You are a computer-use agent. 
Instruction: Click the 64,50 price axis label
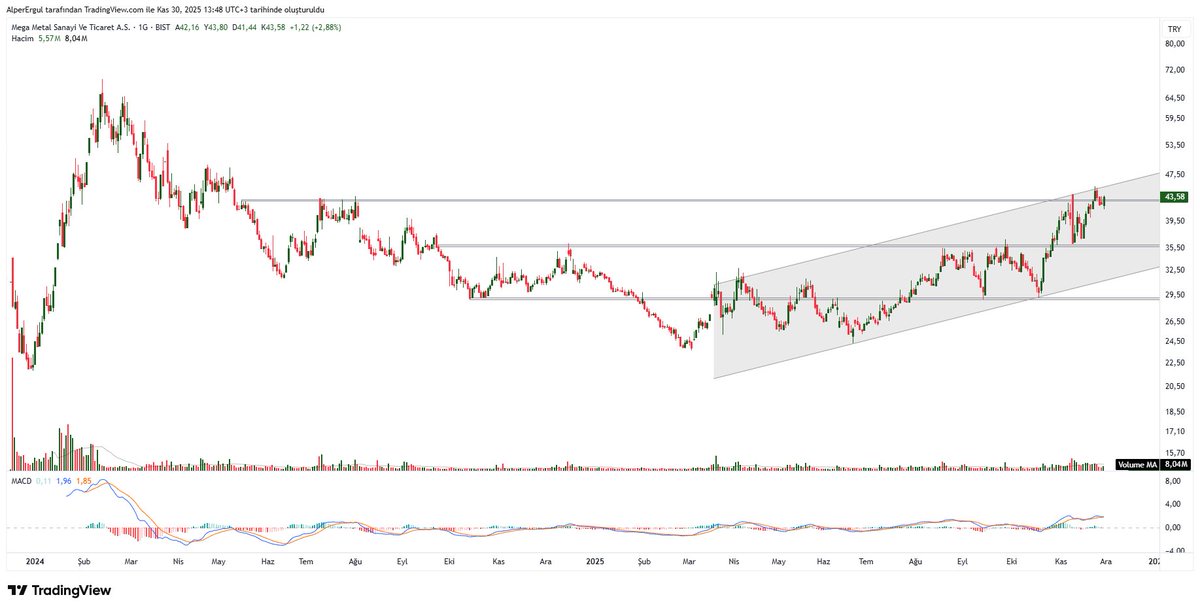pos(1174,98)
